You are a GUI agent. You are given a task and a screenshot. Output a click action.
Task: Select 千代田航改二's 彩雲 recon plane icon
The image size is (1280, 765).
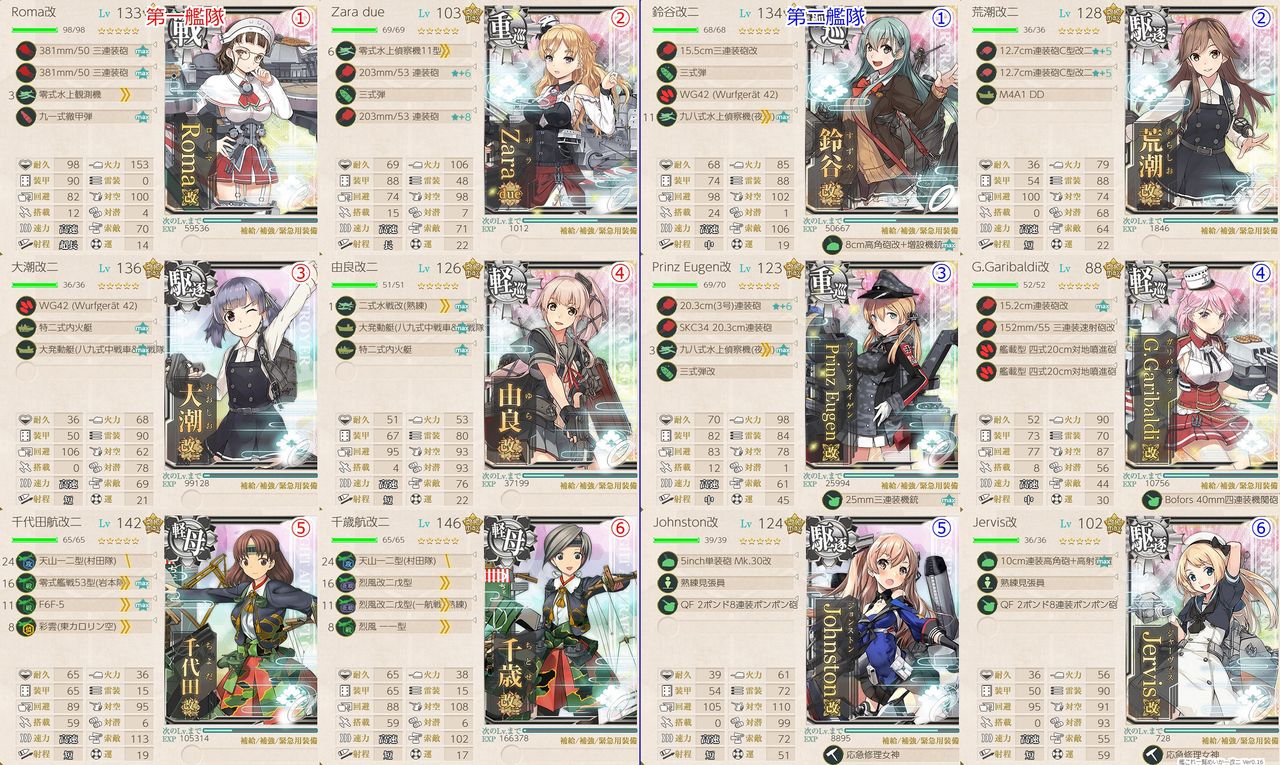(x=27, y=627)
